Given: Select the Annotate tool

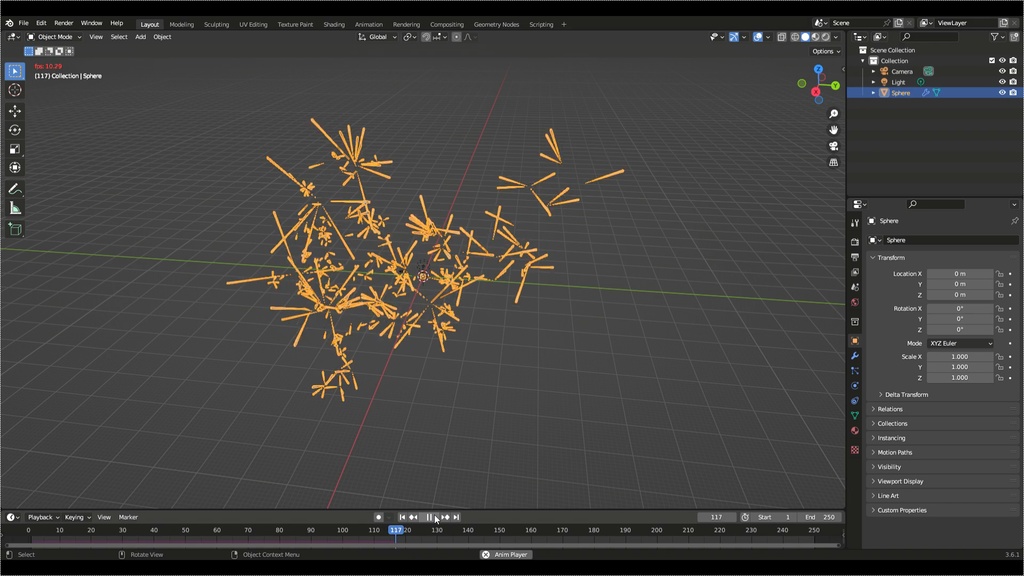Looking at the screenshot, I should point(15,189).
